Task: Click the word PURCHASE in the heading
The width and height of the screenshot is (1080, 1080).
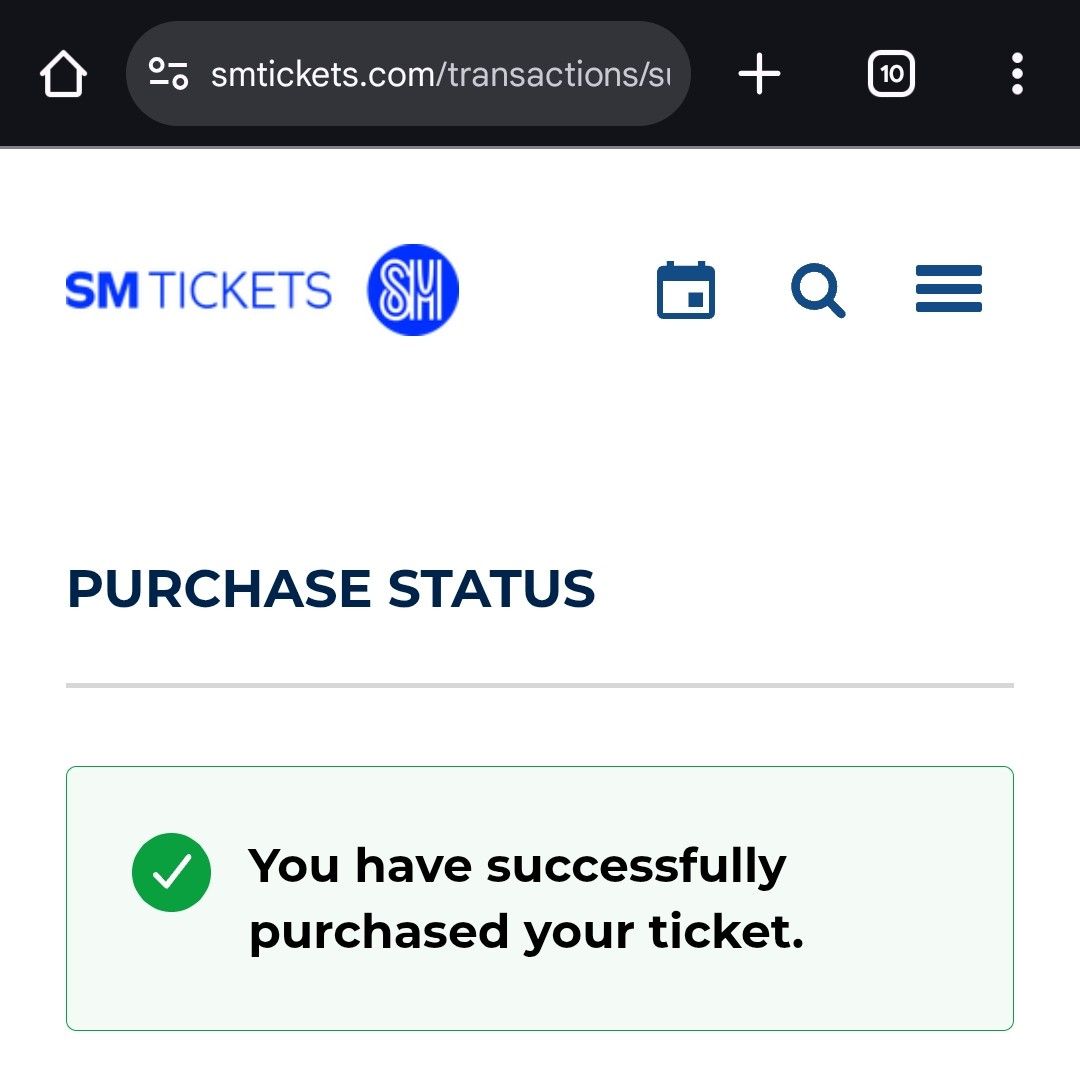Action: pyautogui.click(x=218, y=589)
